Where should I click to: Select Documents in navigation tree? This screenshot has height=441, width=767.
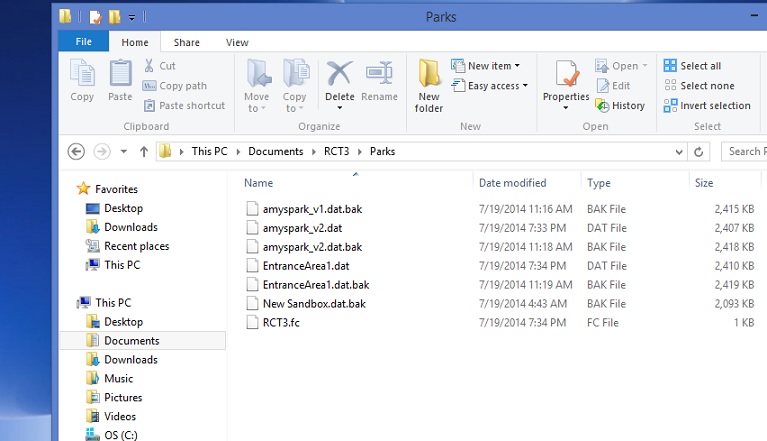tap(131, 341)
